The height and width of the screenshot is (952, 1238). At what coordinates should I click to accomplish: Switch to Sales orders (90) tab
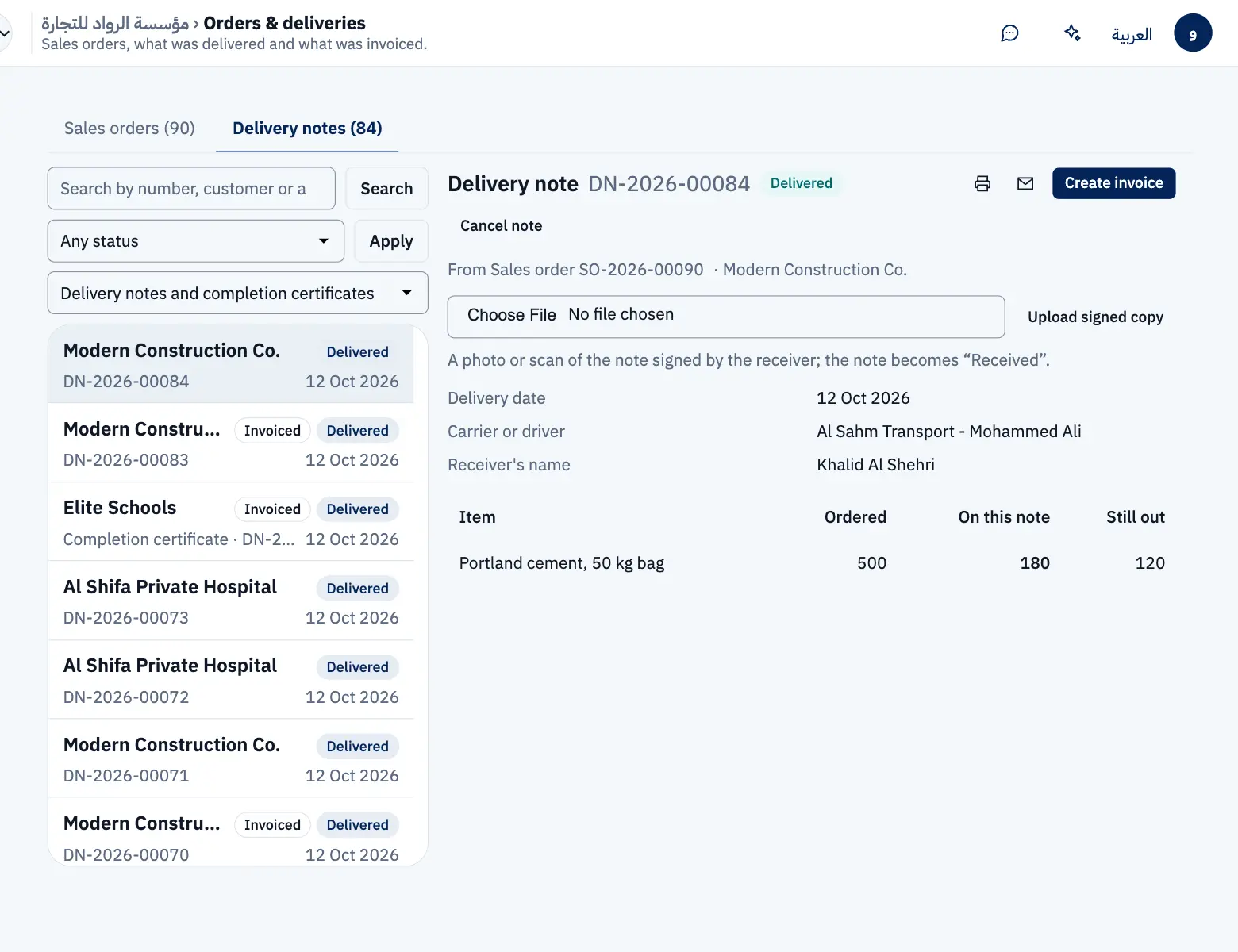[x=129, y=129]
